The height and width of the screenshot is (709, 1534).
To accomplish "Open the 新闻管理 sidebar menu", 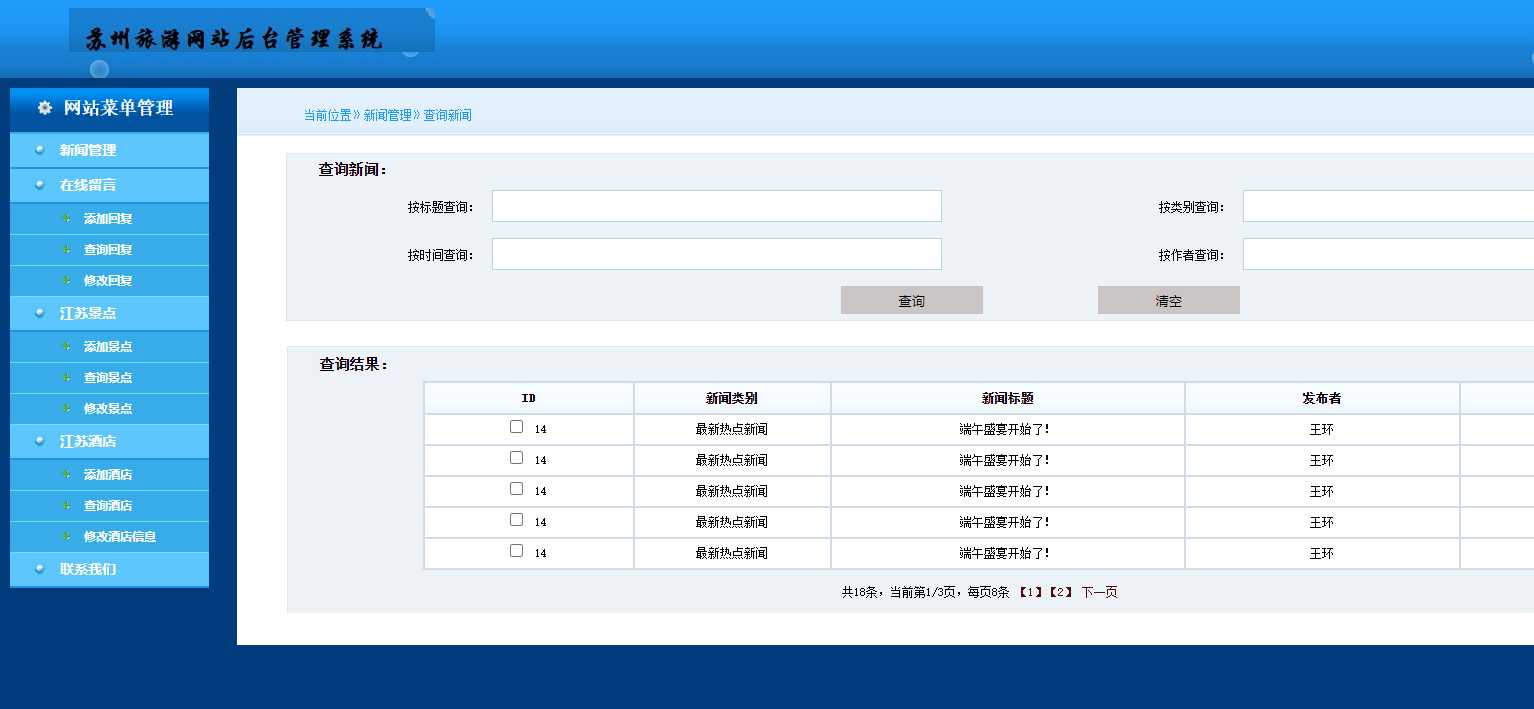I will coord(109,150).
